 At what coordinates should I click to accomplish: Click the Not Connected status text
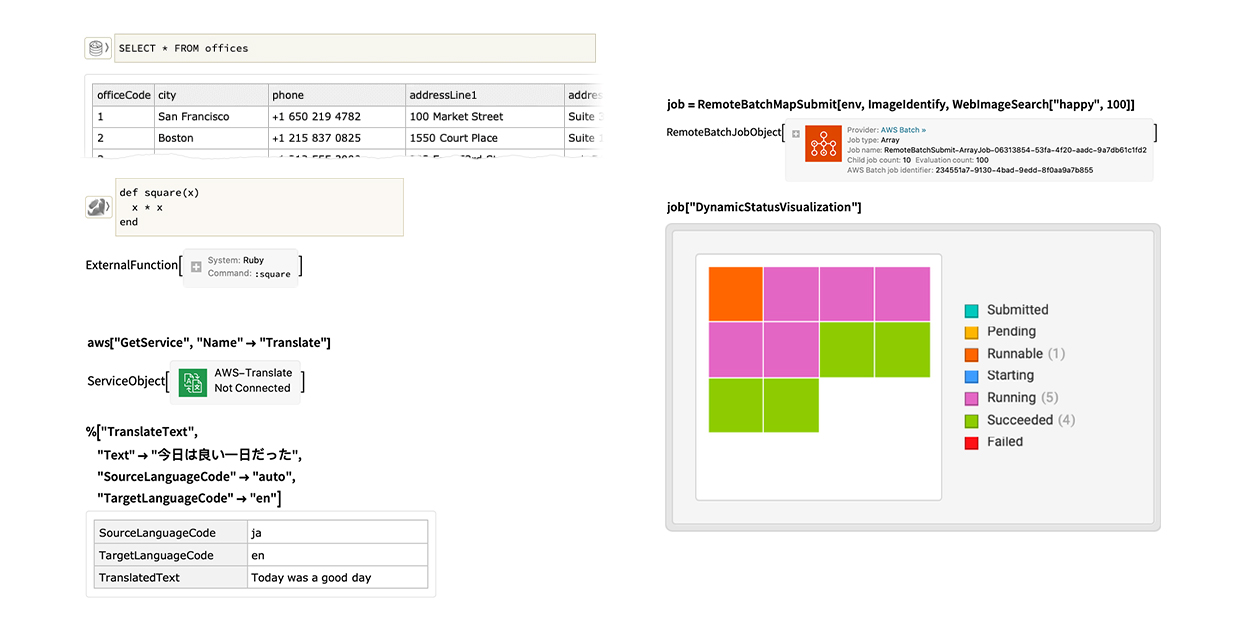[253, 388]
